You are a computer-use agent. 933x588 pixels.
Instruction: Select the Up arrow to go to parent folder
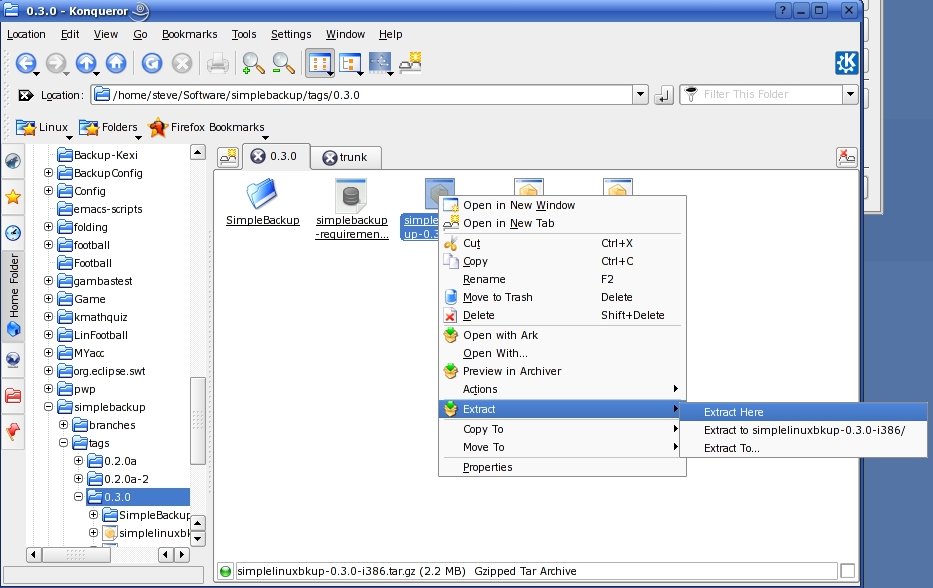point(87,62)
